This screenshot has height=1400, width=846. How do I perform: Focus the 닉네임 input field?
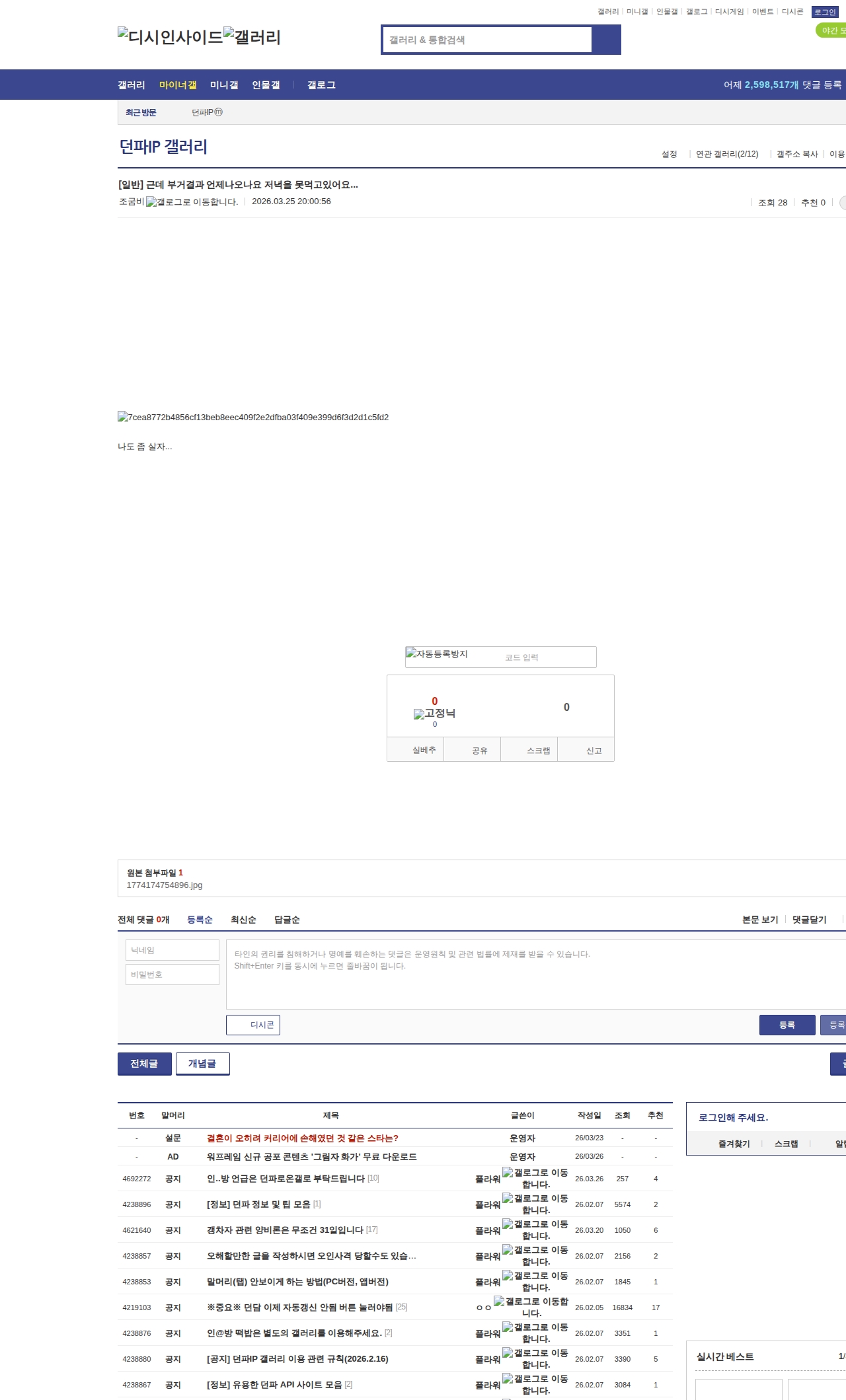pyautogui.click(x=173, y=950)
